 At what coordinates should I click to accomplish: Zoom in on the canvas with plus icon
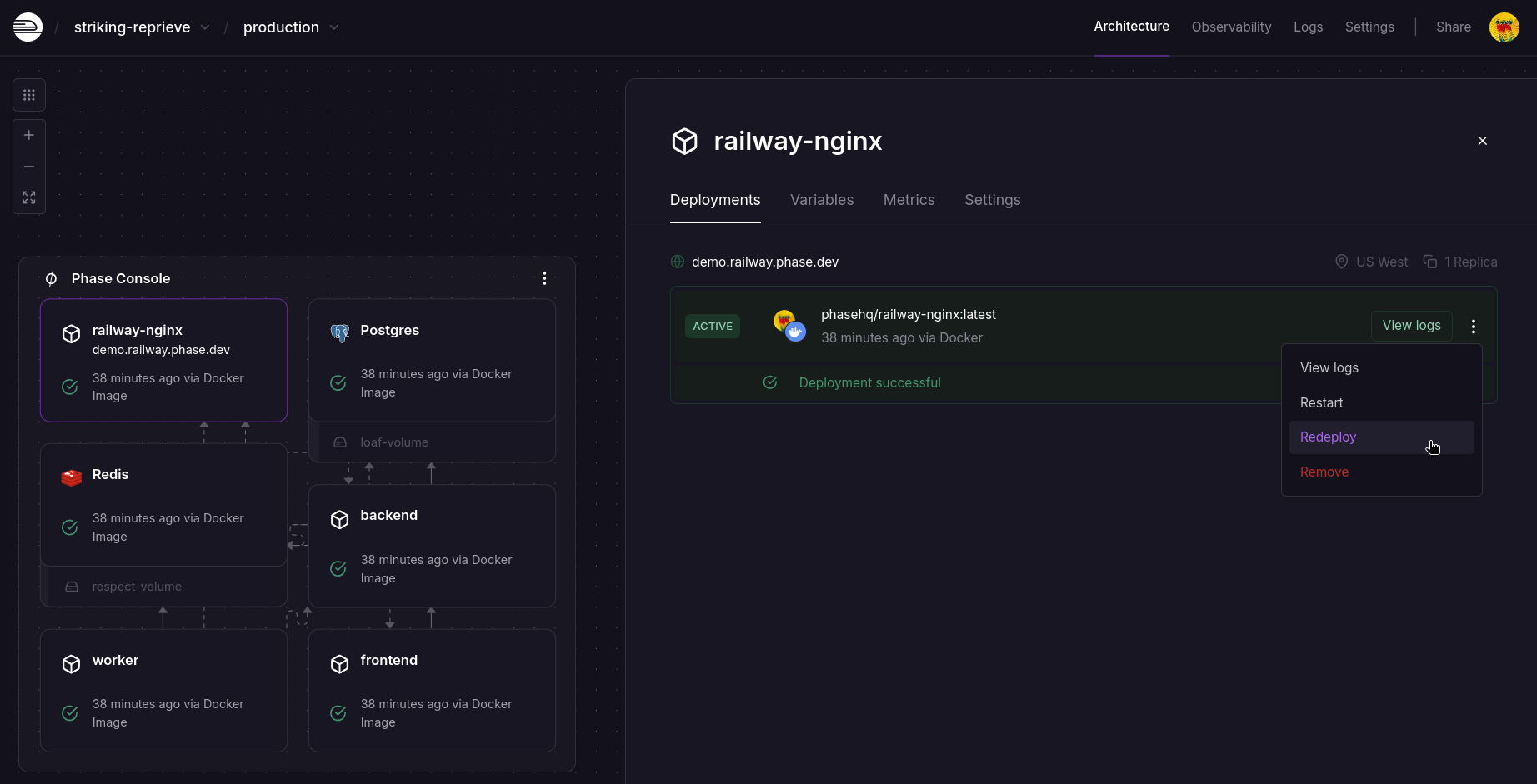coord(28,134)
